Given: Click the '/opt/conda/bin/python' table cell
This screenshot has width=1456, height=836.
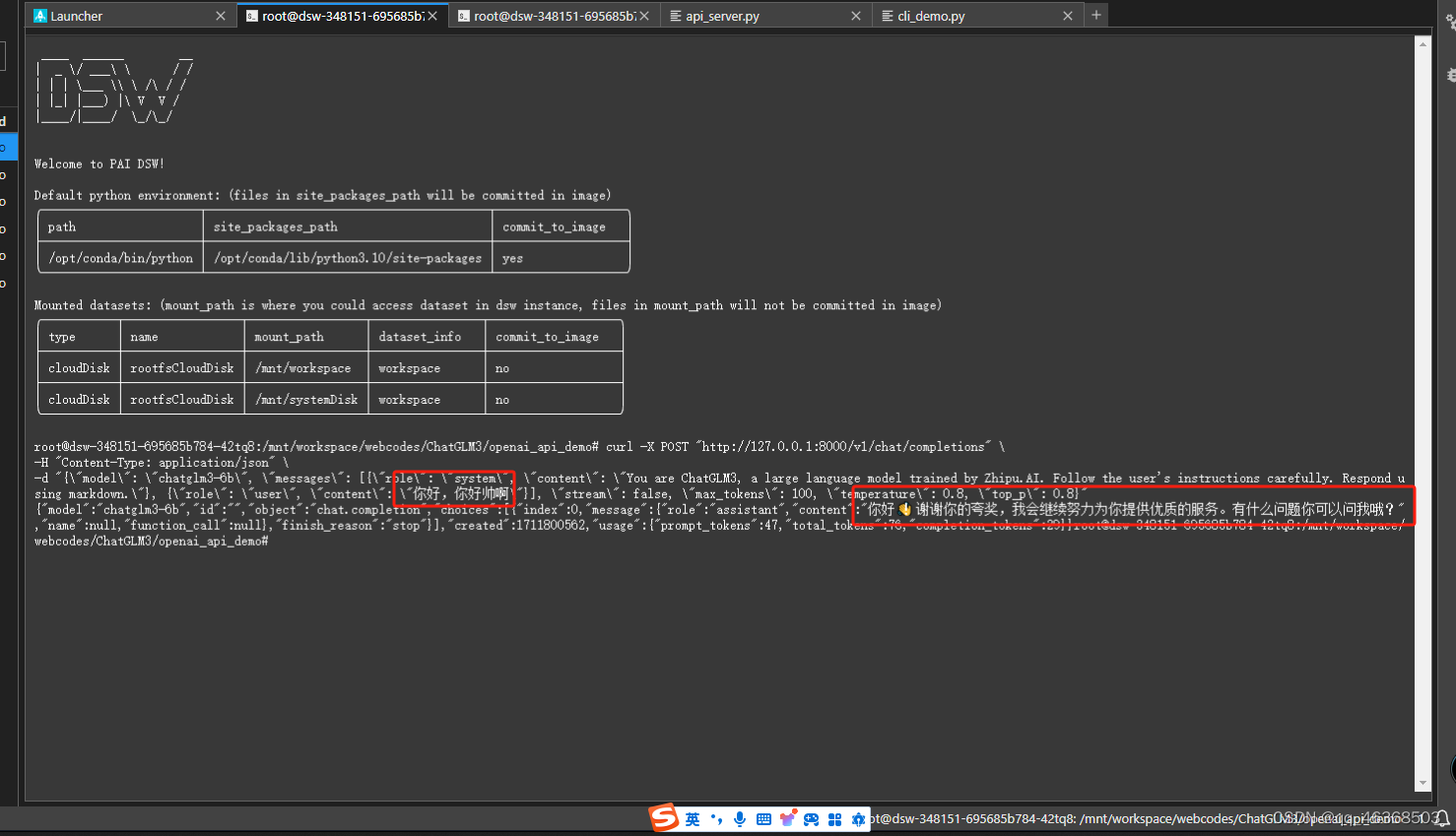Looking at the screenshot, I should click(x=121, y=258).
